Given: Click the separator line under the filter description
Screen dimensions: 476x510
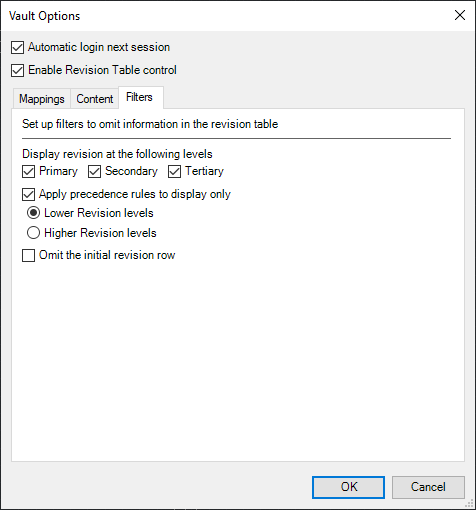Looking at the screenshot, I should point(236,138).
